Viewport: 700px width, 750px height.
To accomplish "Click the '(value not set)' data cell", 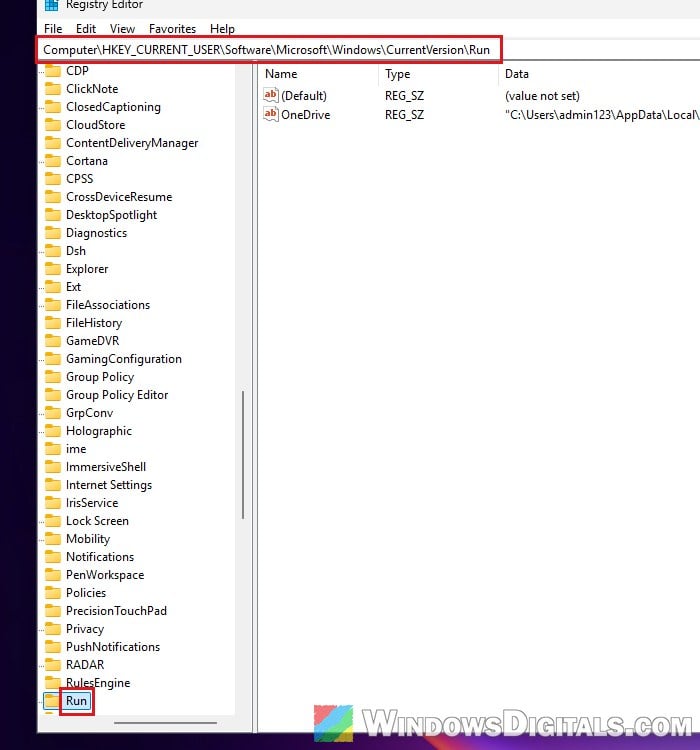I will pos(542,96).
